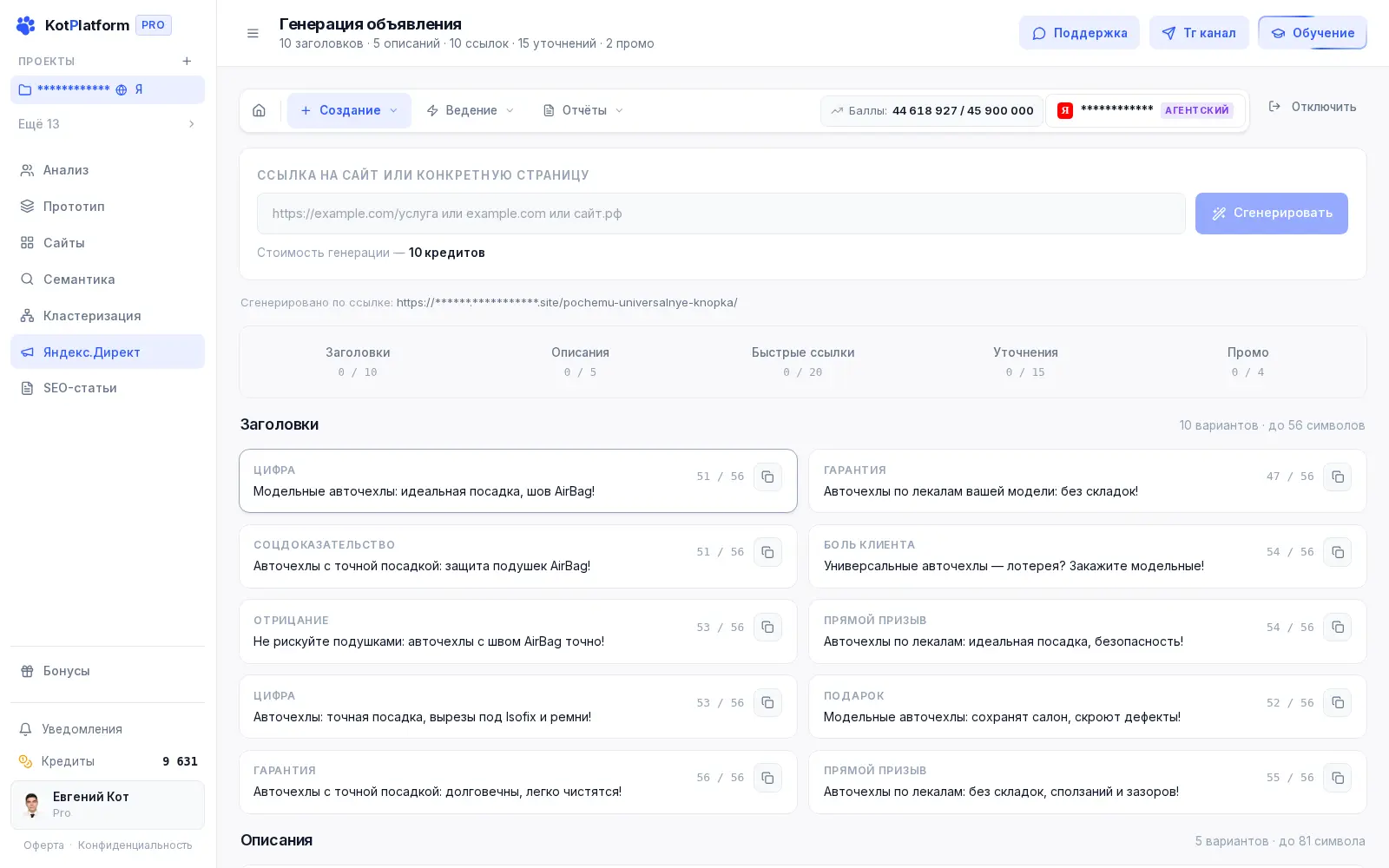Open SEO-статьи in the sidebar
1389x868 pixels.
tap(108, 388)
